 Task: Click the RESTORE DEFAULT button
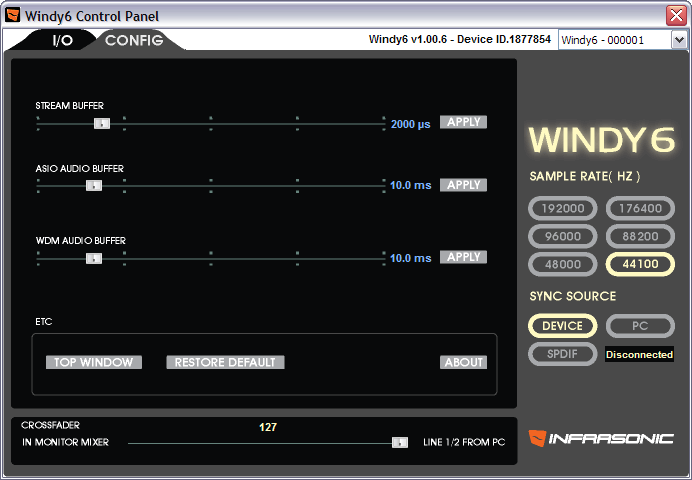[x=225, y=362]
